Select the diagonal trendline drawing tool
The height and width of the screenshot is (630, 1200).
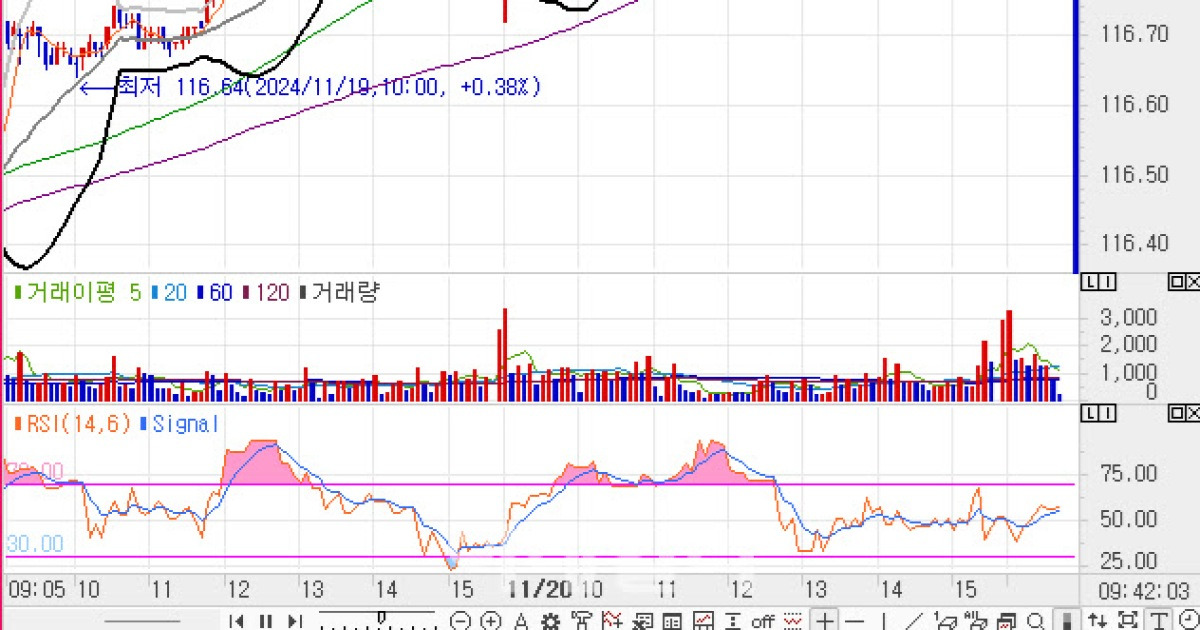(x=915, y=620)
